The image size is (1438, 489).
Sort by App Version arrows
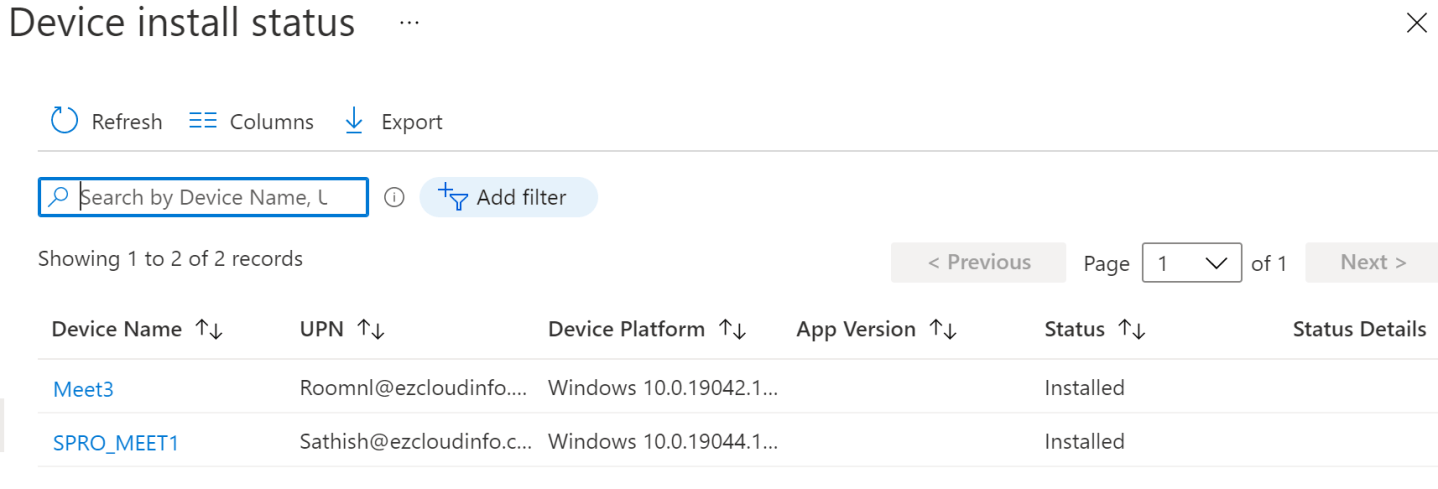tap(943, 329)
